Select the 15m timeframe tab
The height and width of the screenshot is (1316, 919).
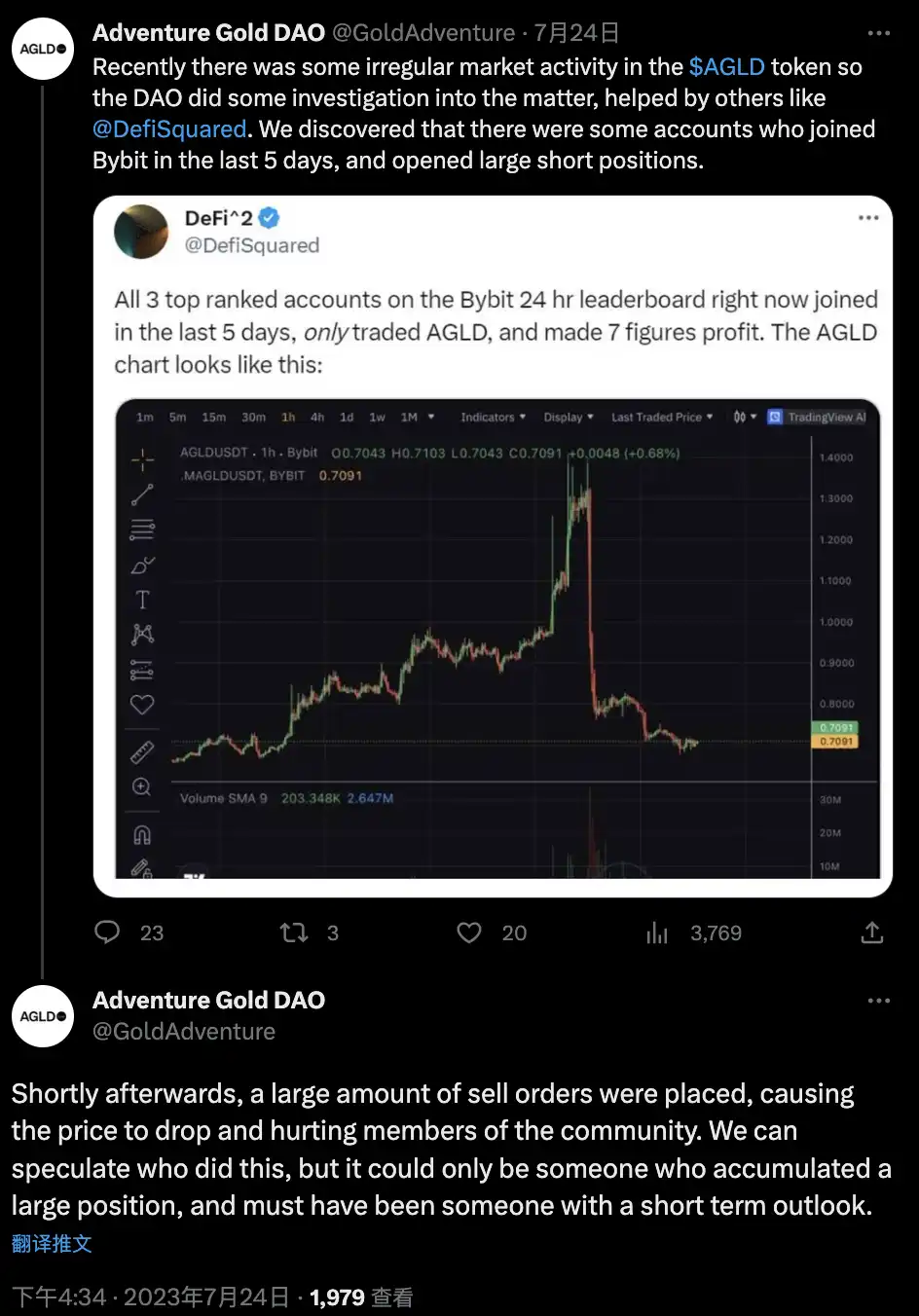click(x=214, y=418)
